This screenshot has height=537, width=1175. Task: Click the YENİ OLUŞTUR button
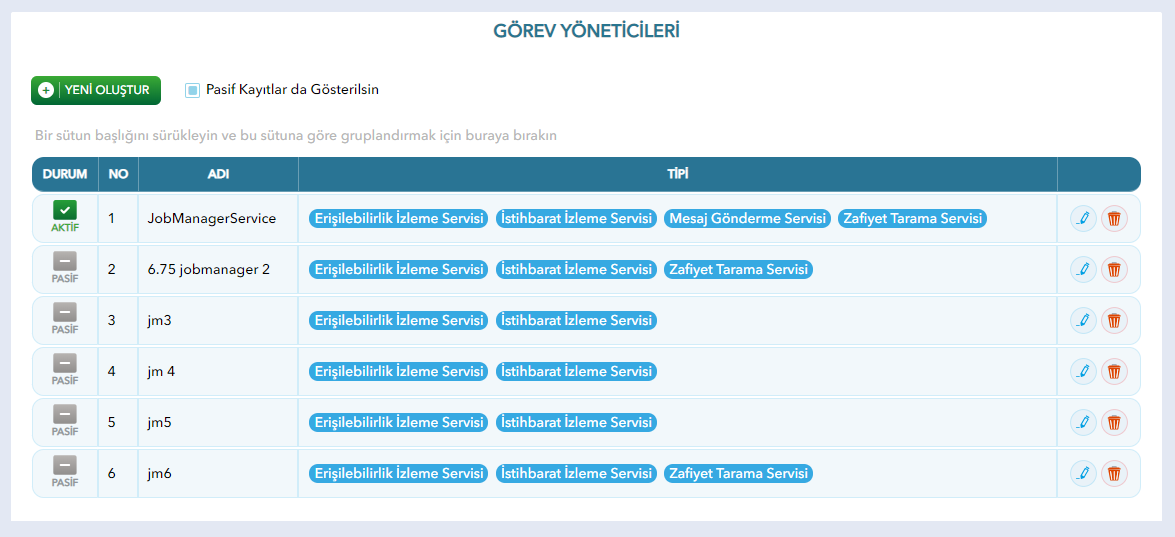point(96,91)
